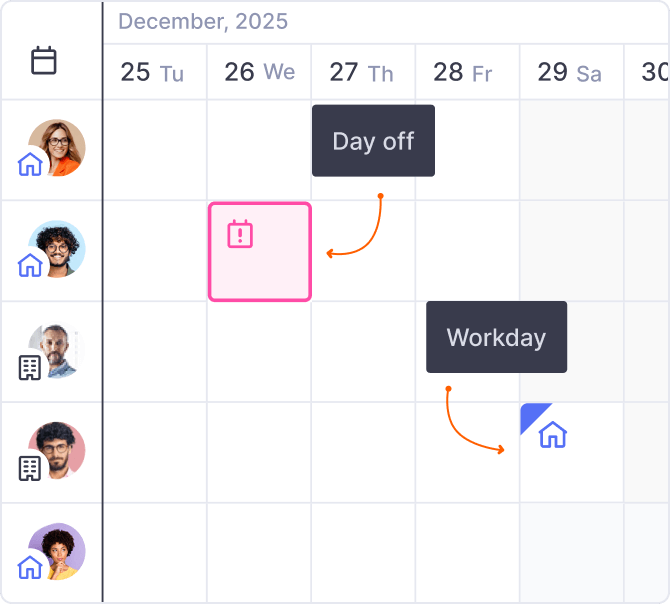The height and width of the screenshot is (604, 670).
Task: Click the calendar icon in header corner
Action: [x=44, y=61]
